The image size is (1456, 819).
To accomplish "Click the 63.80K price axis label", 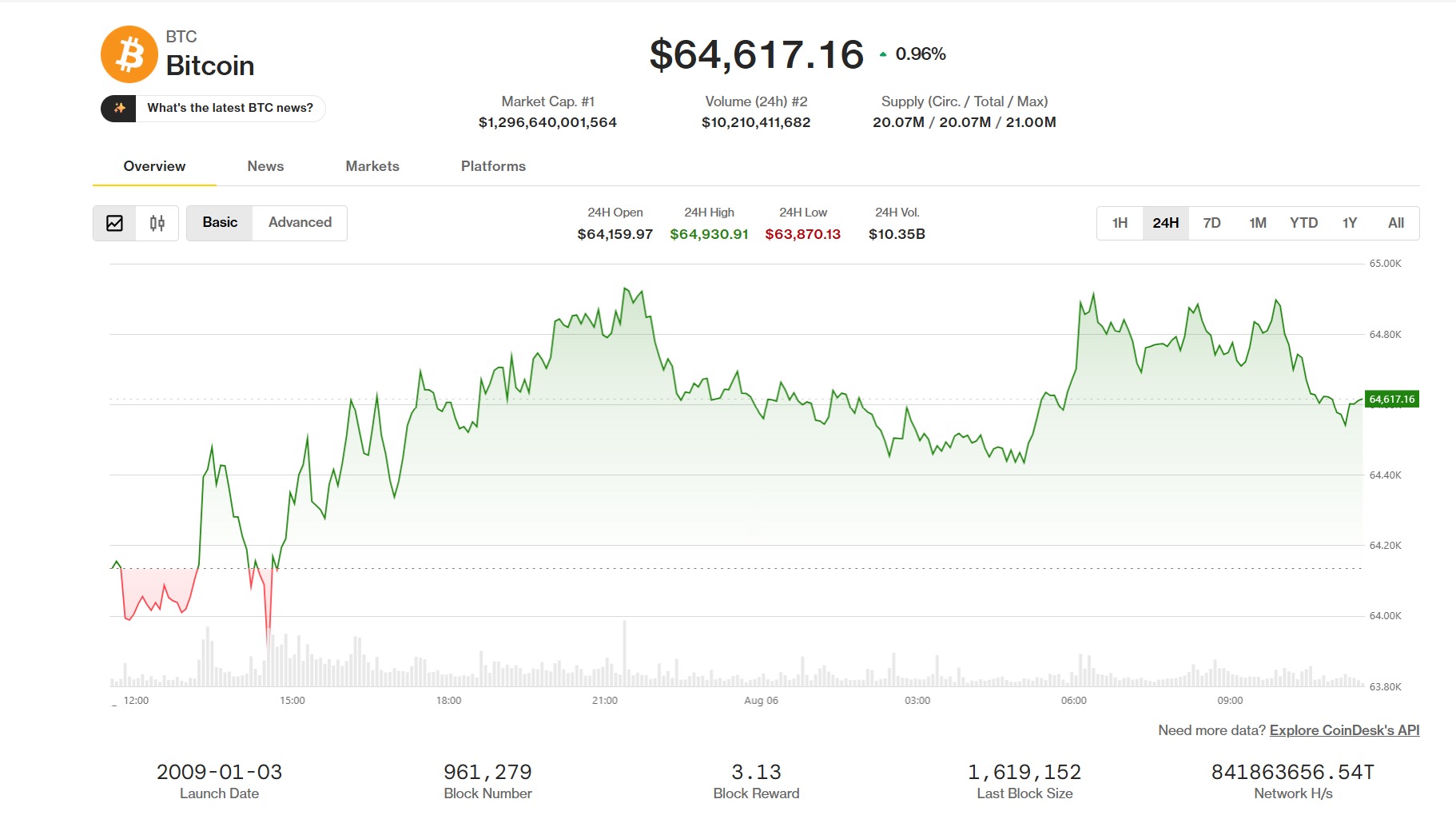I will click(1386, 687).
